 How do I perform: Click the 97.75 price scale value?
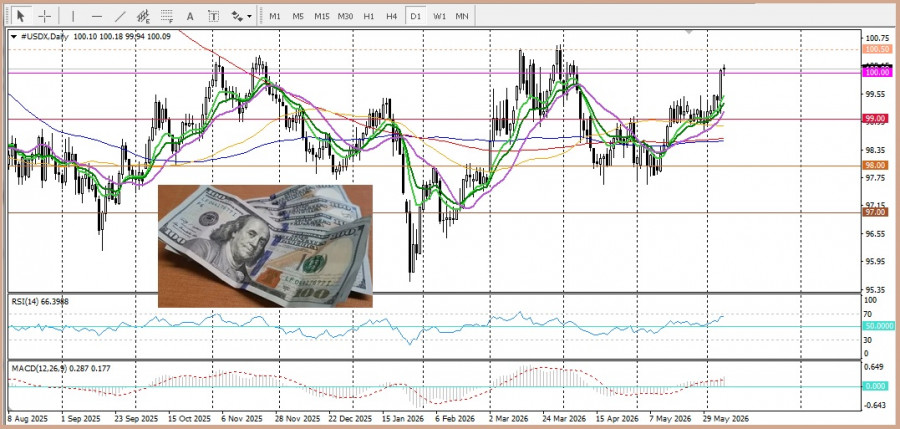pyautogui.click(x=875, y=178)
